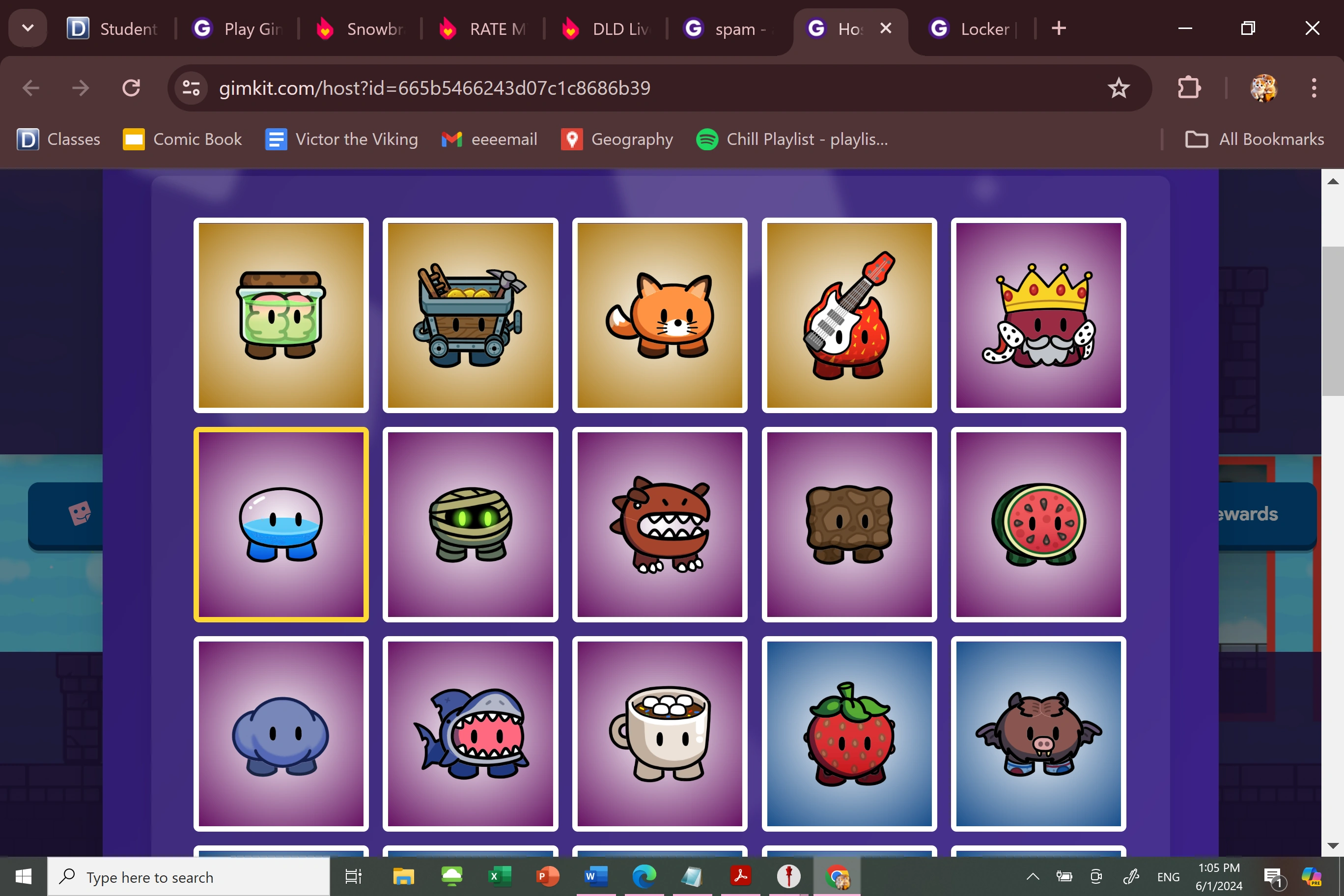The height and width of the screenshot is (896, 1344).
Task: Open the tab search dropdown
Action: (x=28, y=28)
